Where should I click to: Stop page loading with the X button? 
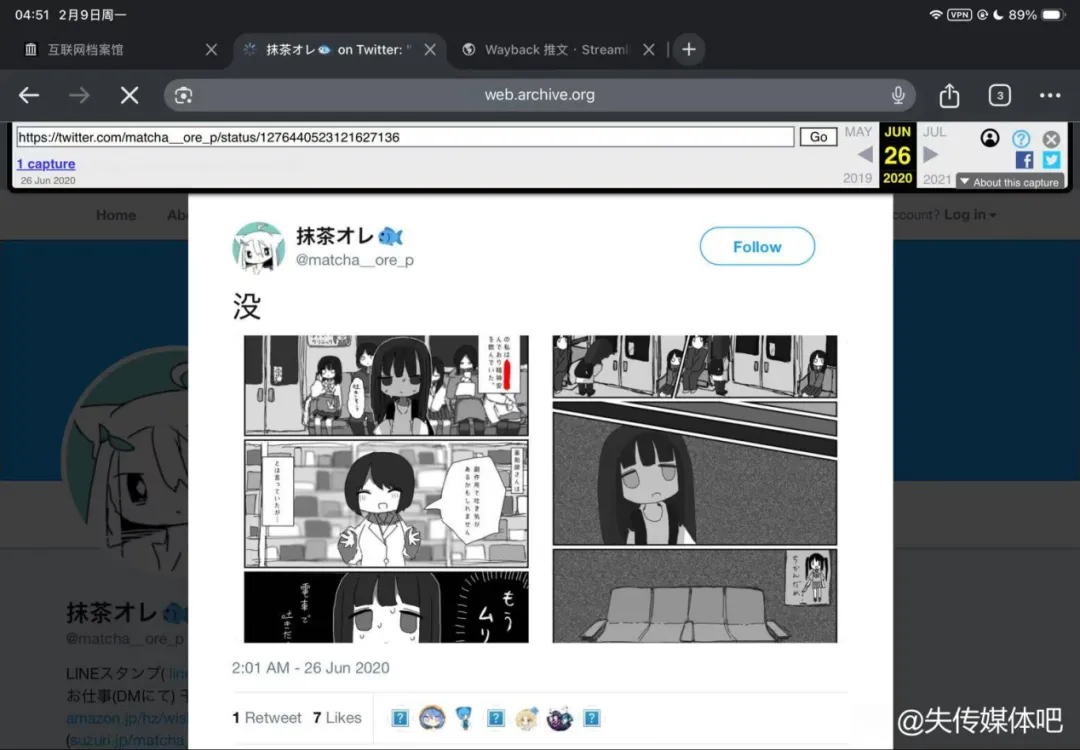click(129, 95)
